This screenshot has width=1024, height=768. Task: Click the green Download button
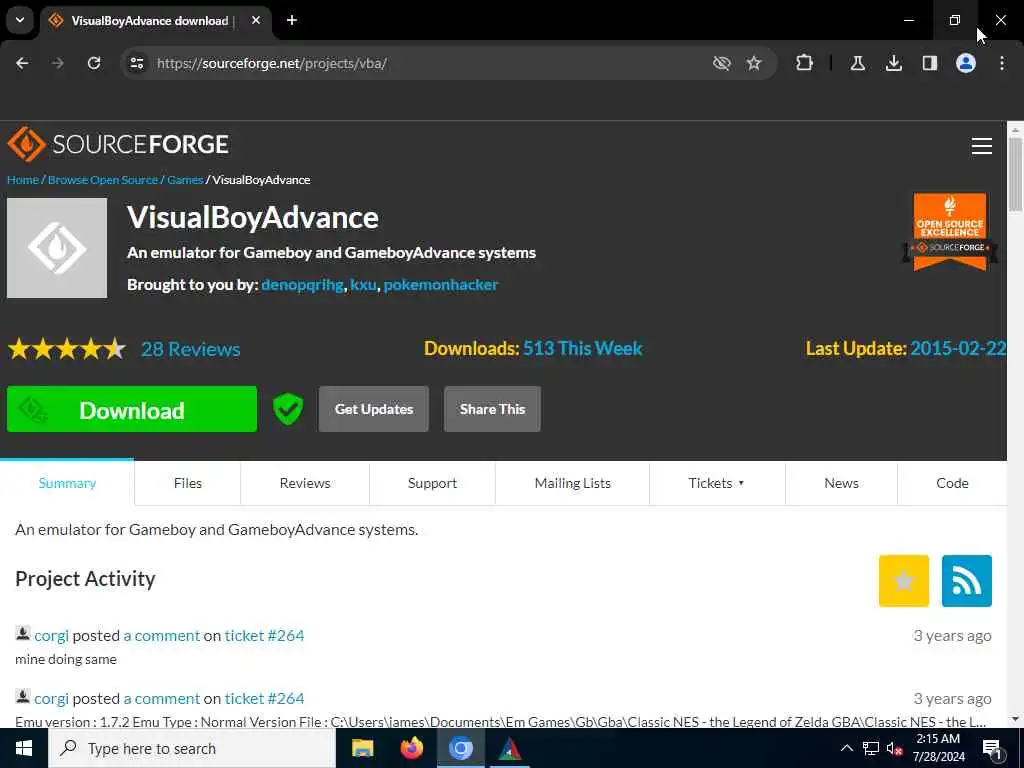(132, 409)
